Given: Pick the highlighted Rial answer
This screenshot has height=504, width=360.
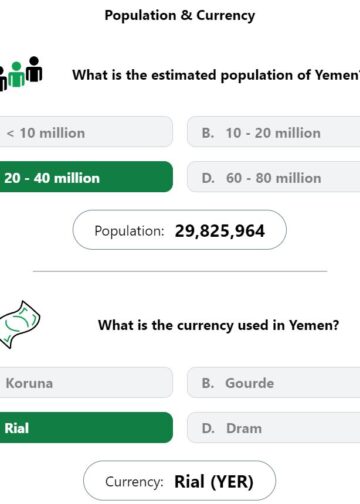Looking at the screenshot, I should pyautogui.click(x=86, y=428).
